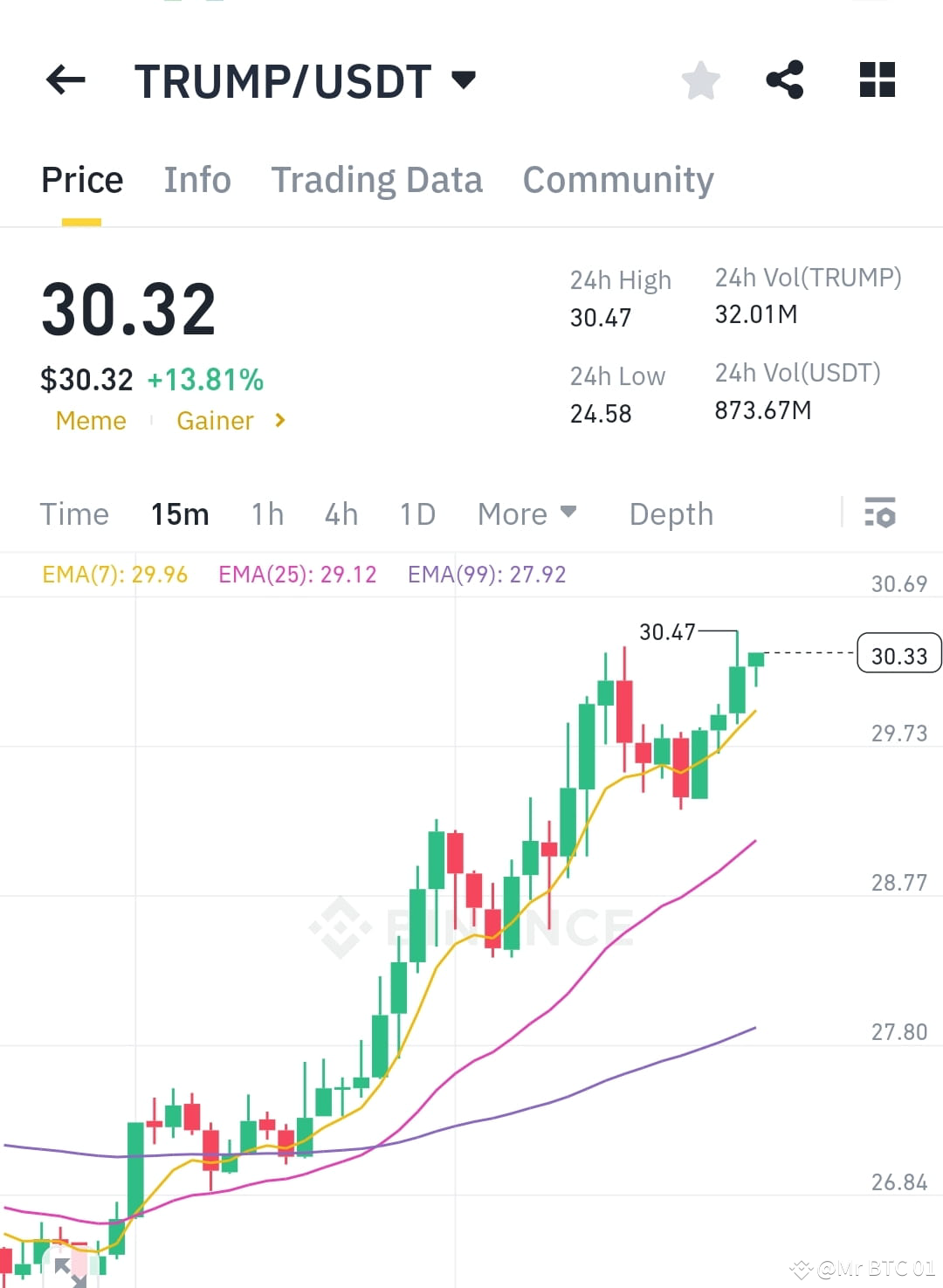Screen dimensions: 943x1288
Task: Tap the share icon for TRUMP/USDT
Action: [x=784, y=80]
